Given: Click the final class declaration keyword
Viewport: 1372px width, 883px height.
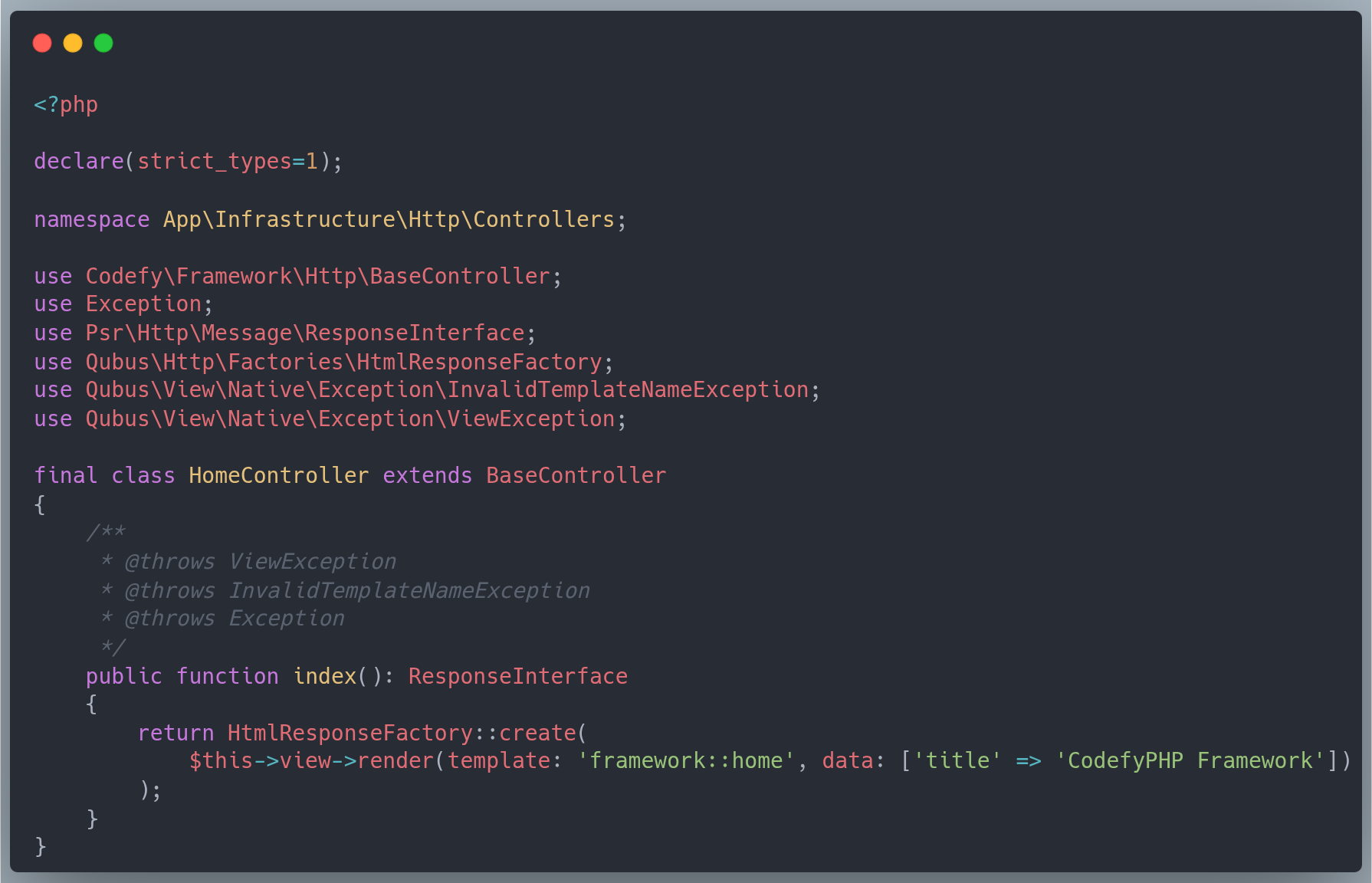Looking at the screenshot, I should pos(64,475).
